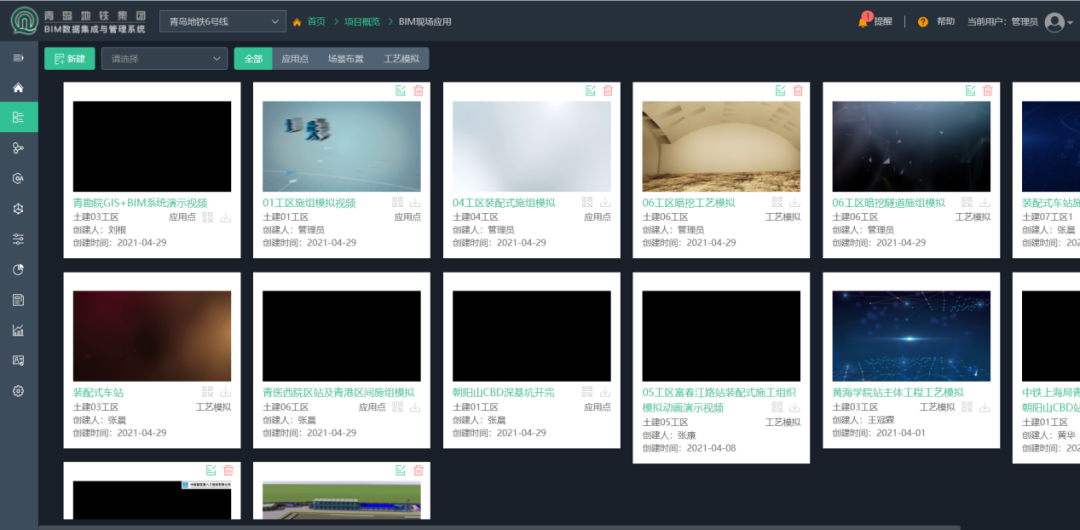Open the highlighted list icon in sidebar
Screen dimensions: 1080x530
19,117
